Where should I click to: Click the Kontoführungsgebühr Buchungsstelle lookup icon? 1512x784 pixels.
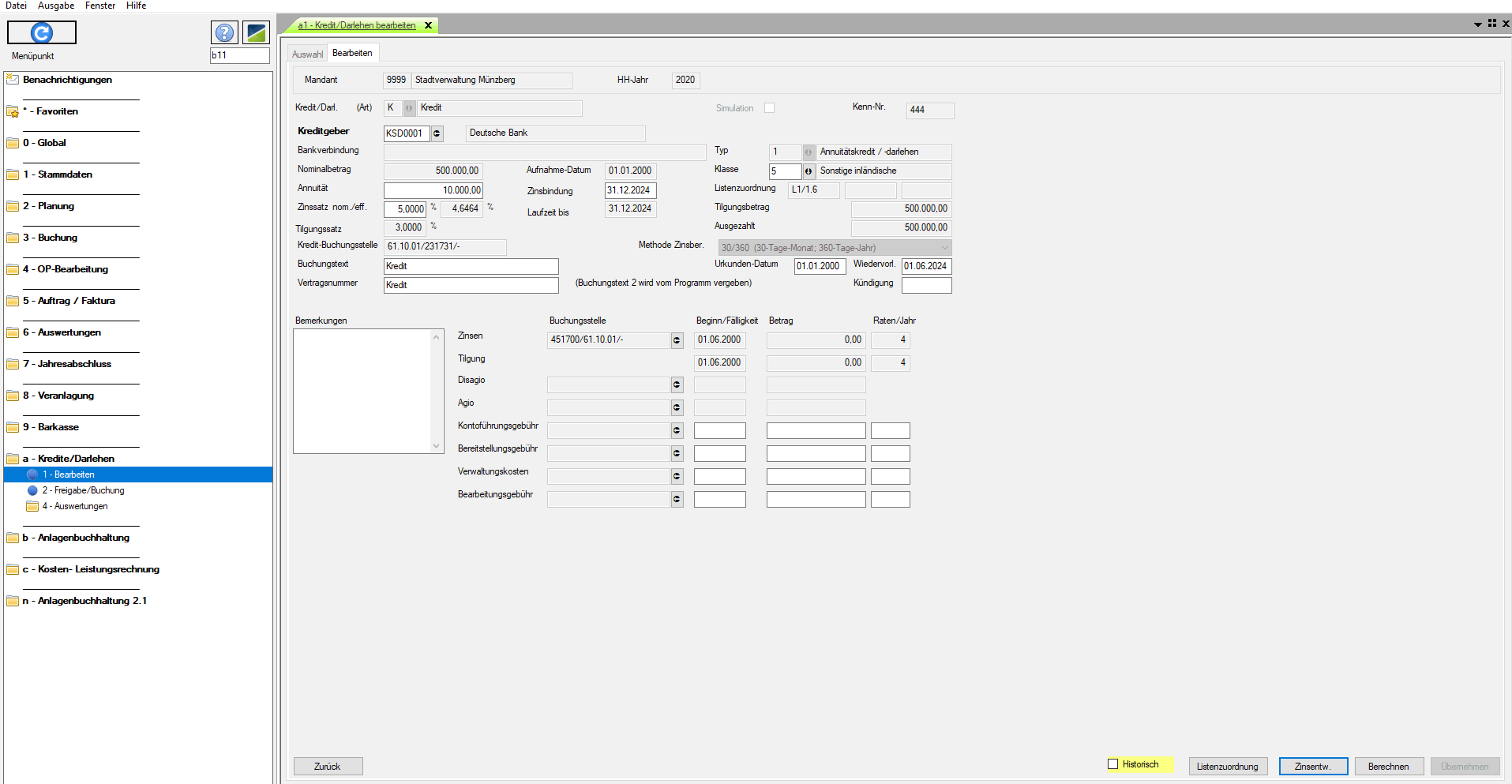pyautogui.click(x=677, y=431)
